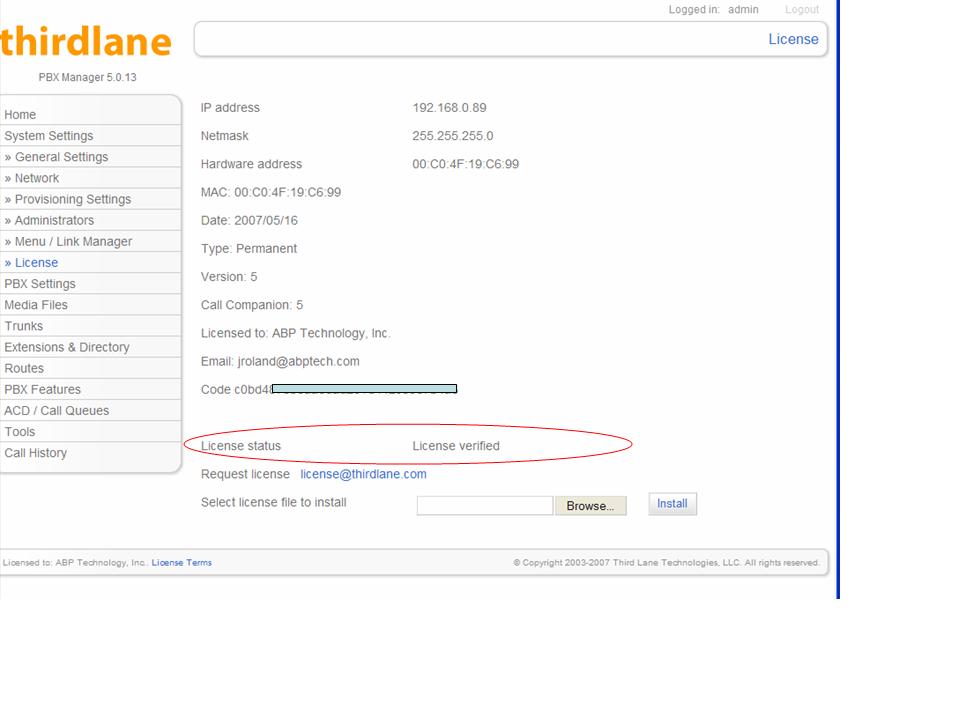Image resolution: width=960 pixels, height=720 pixels.
Task: Click the Version: 5 line
Action: [229, 277]
